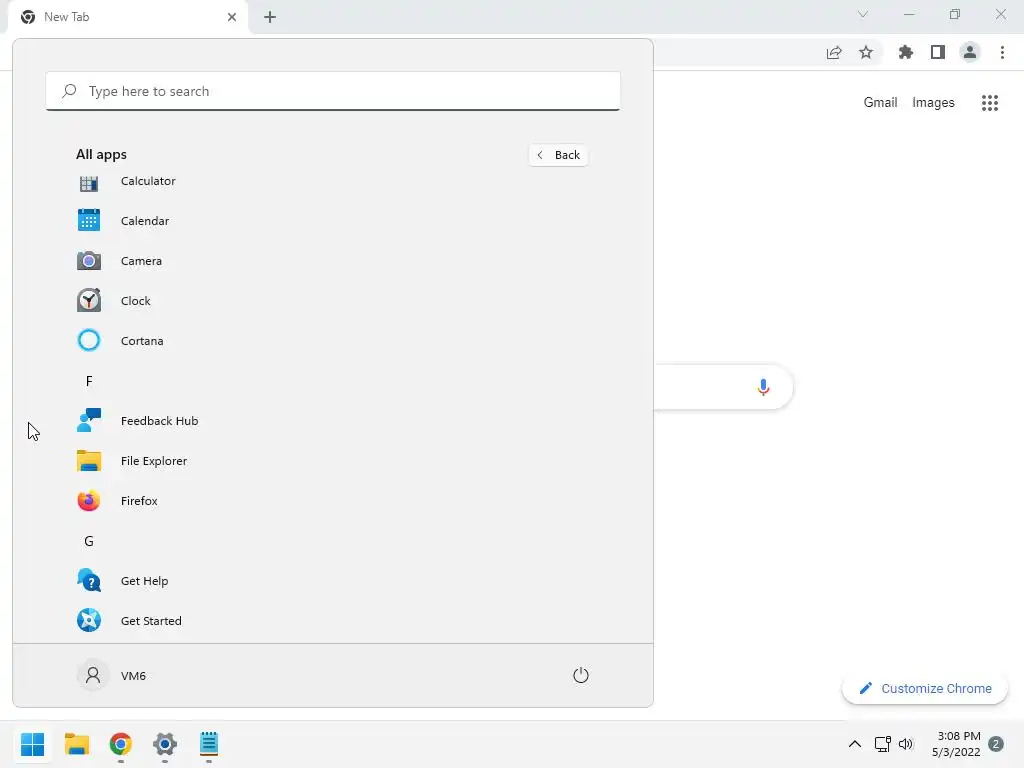Open the notification count badge
Image resolution: width=1024 pixels, height=768 pixels.
996,744
